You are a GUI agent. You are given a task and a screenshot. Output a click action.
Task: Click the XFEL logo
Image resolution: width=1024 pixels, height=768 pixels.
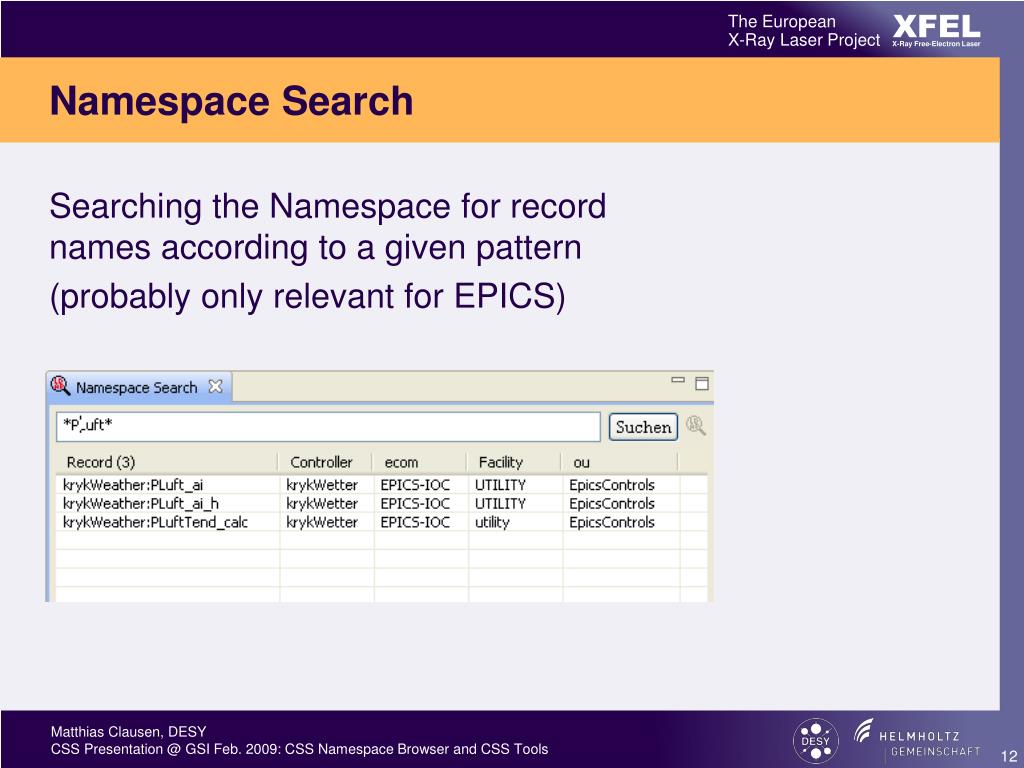936,30
